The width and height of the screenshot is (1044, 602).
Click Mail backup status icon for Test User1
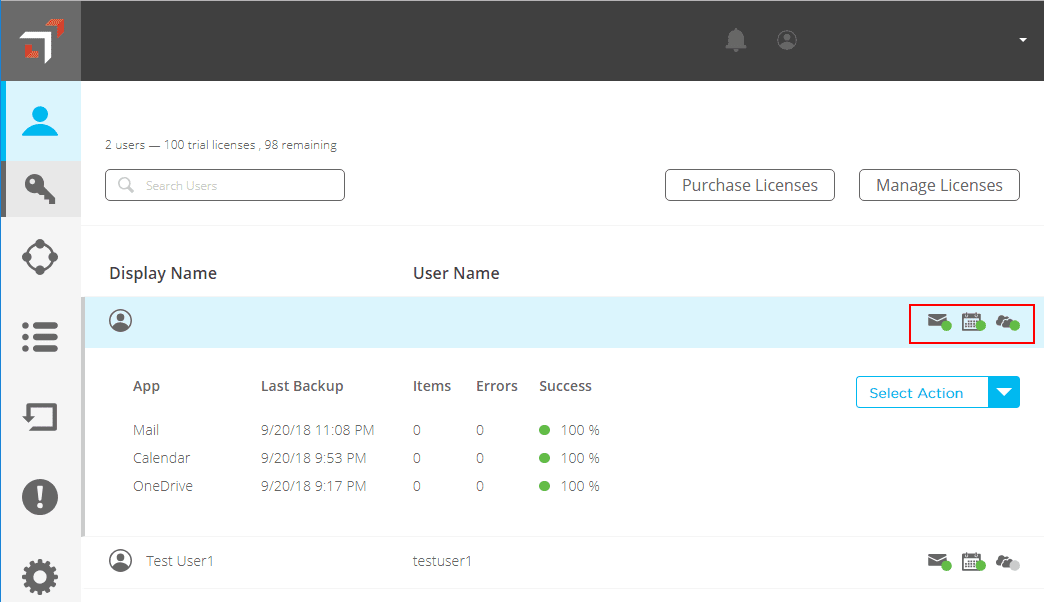[938, 562]
